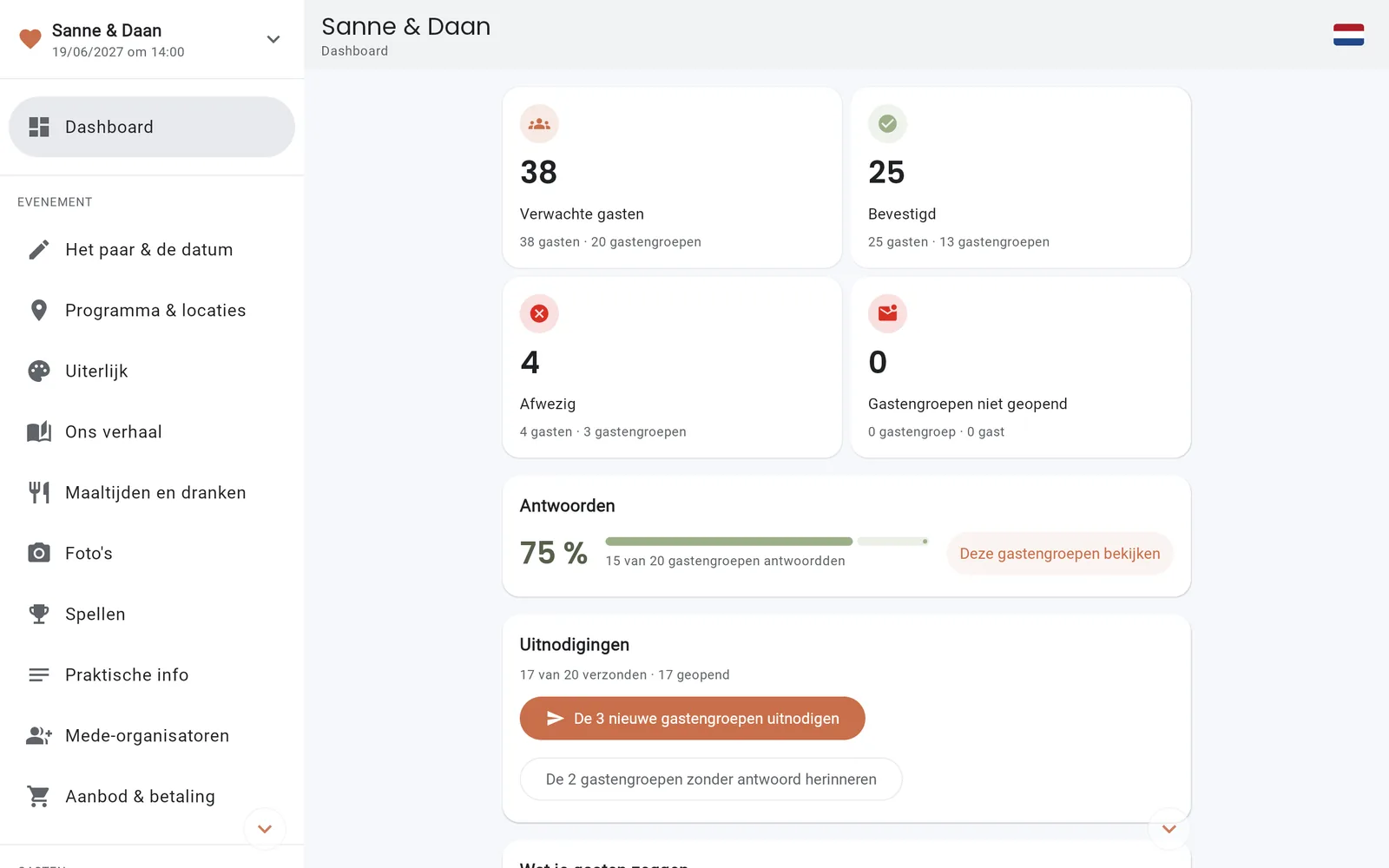Open the Gastengroepen niet geopend card

pyautogui.click(x=1021, y=367)
